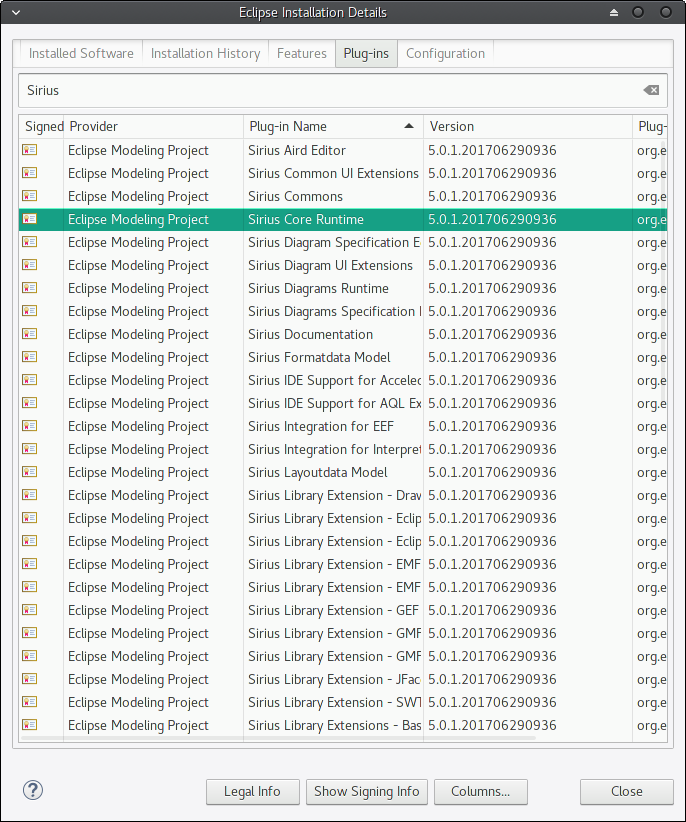Image resolution: width=686 pixels, height=822 pixels.
Task: Click the signed icon for Sirius IDE Support for AQL
Action: coord(29,403)
